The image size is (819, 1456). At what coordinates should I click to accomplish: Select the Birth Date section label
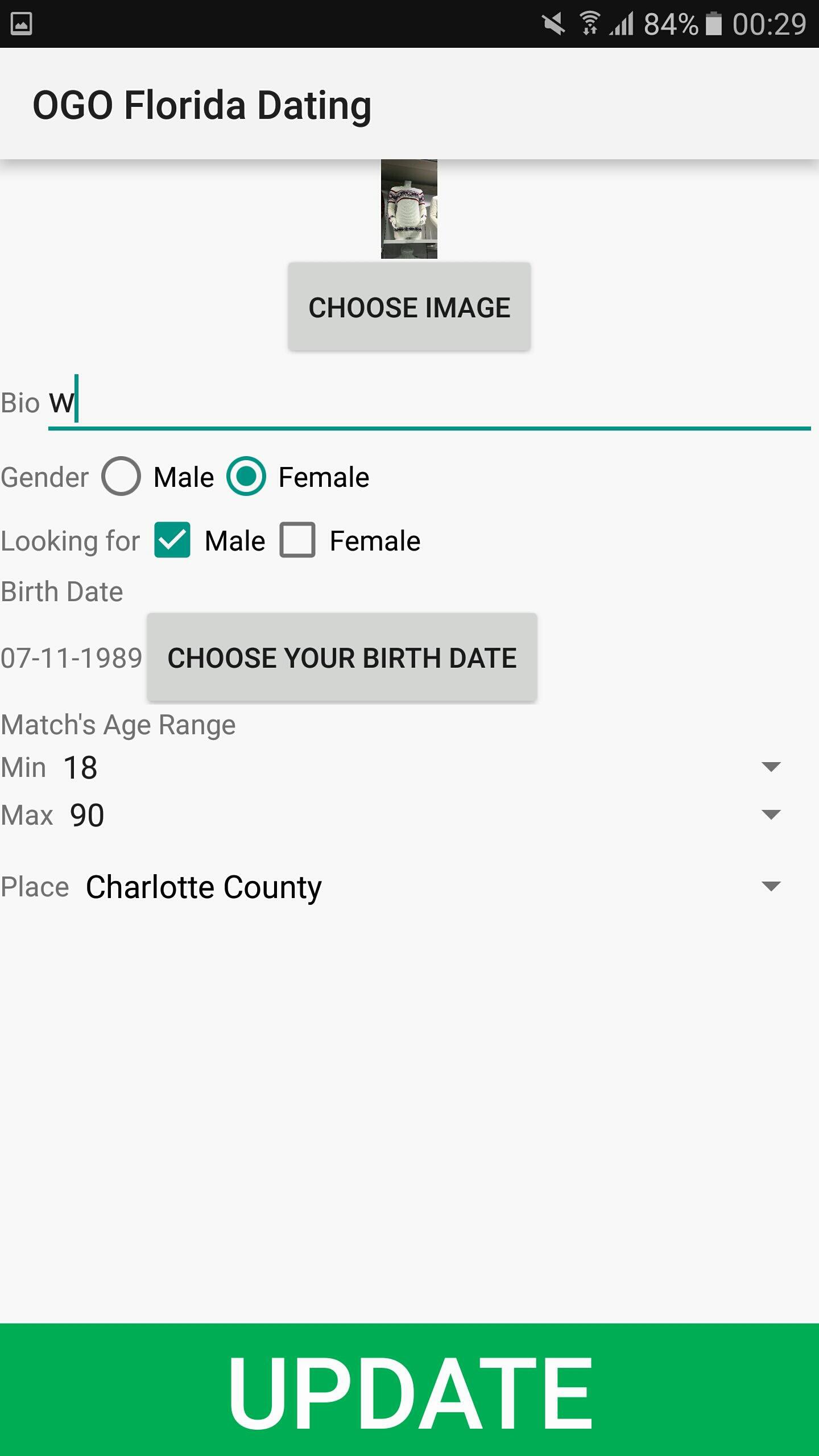point(61,591)
